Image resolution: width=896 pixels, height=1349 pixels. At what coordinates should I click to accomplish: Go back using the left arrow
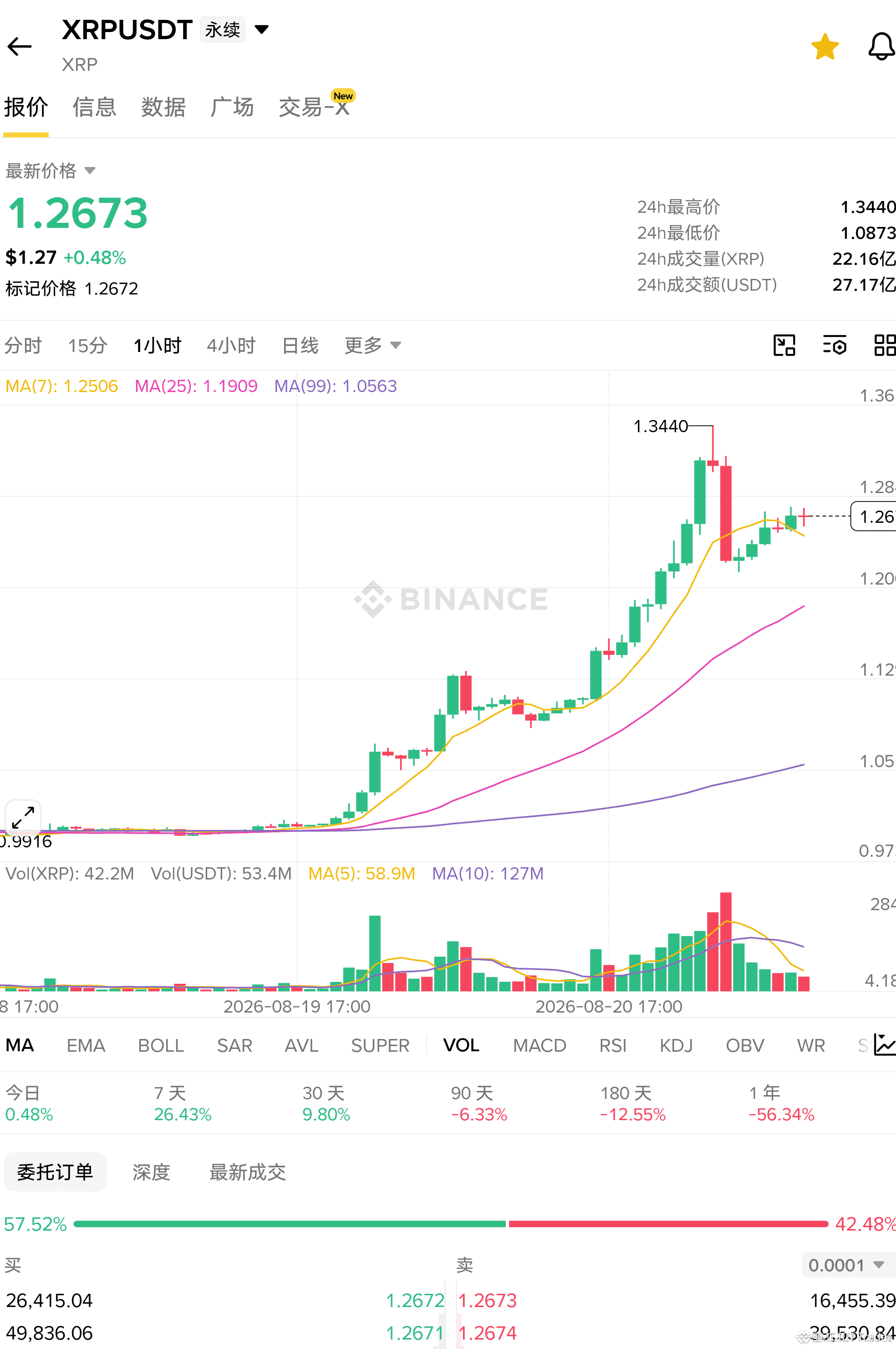19,46
